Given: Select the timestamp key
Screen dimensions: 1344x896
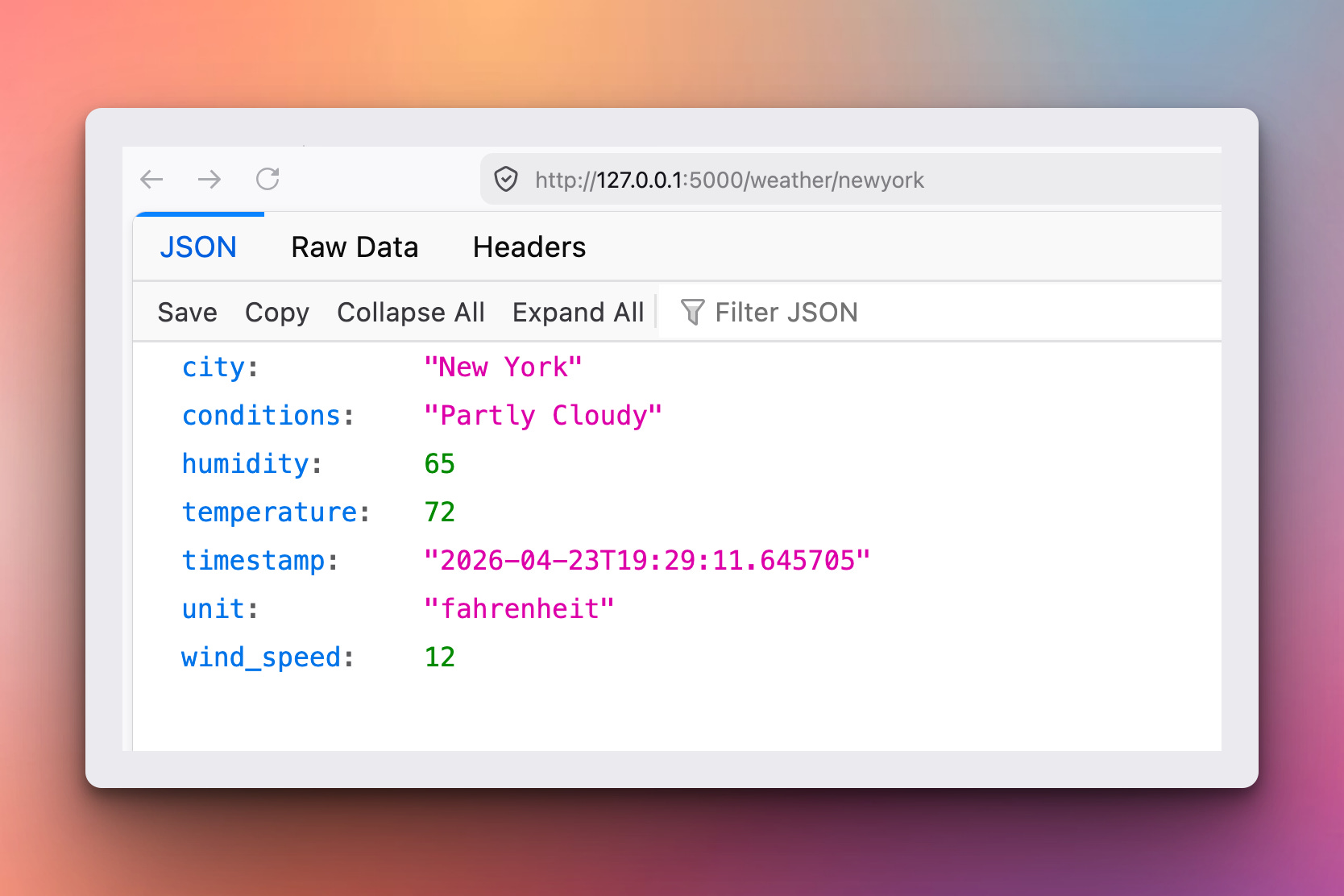Looking at the screenshot, I should pos(254,561).
